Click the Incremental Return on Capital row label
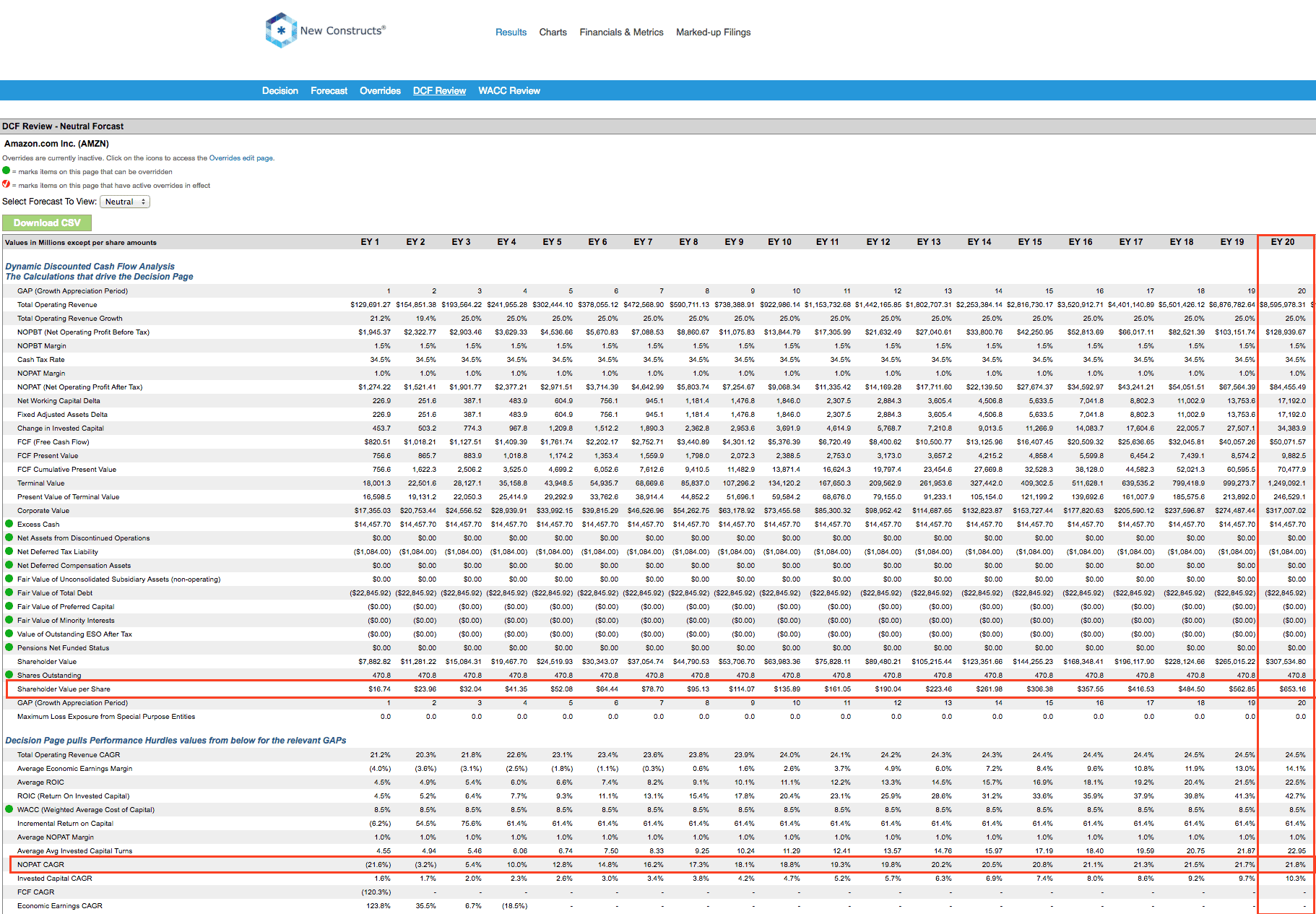 click(65, 823)
